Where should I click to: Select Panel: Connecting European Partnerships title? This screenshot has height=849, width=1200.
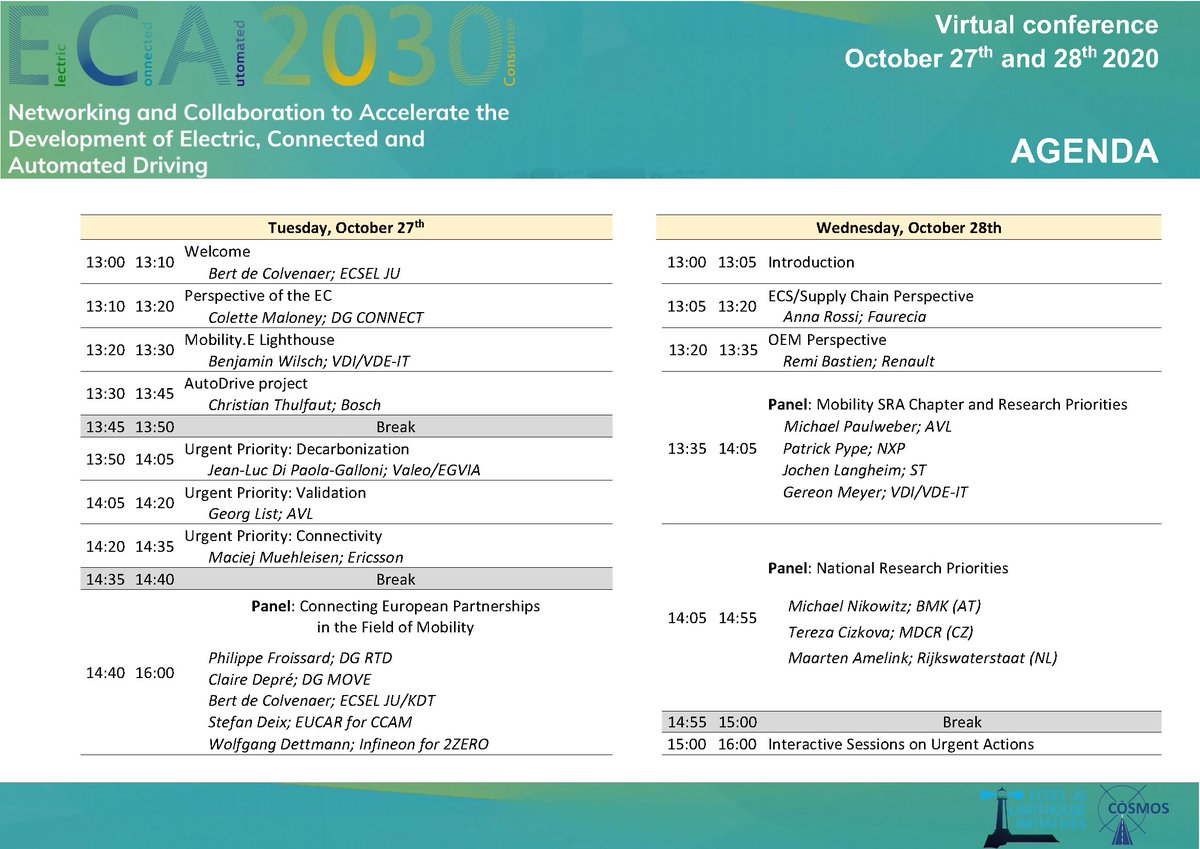point(394,617)
